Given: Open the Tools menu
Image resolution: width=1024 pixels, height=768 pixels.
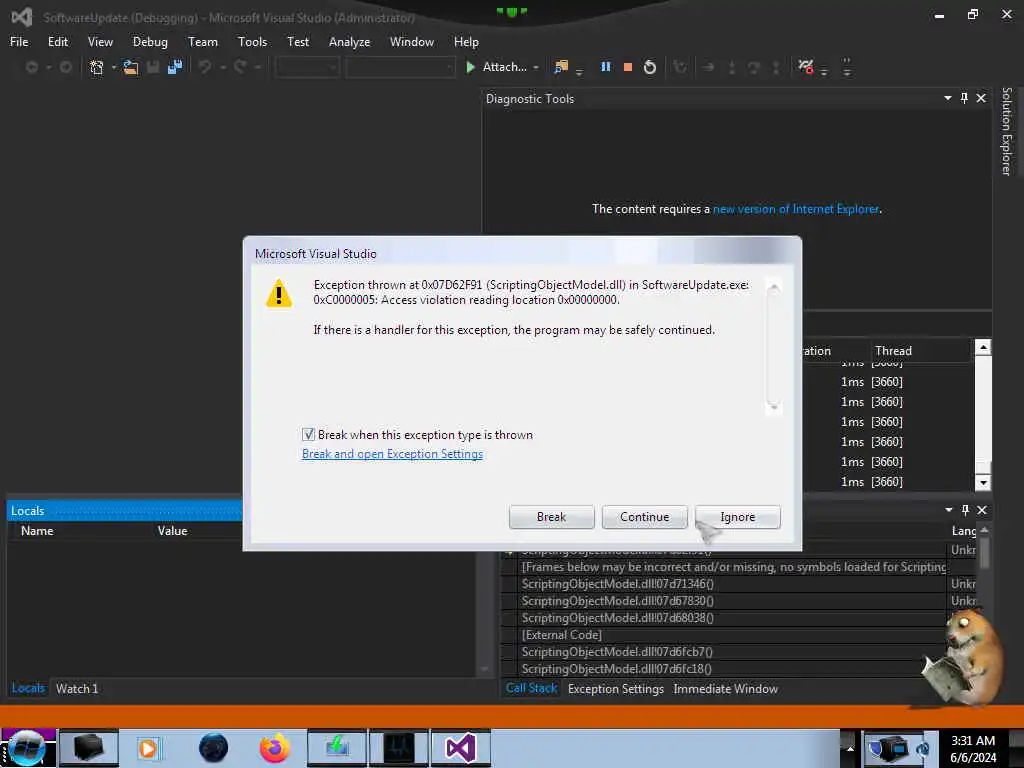Looking at the screenshot, I should point(252,42).
